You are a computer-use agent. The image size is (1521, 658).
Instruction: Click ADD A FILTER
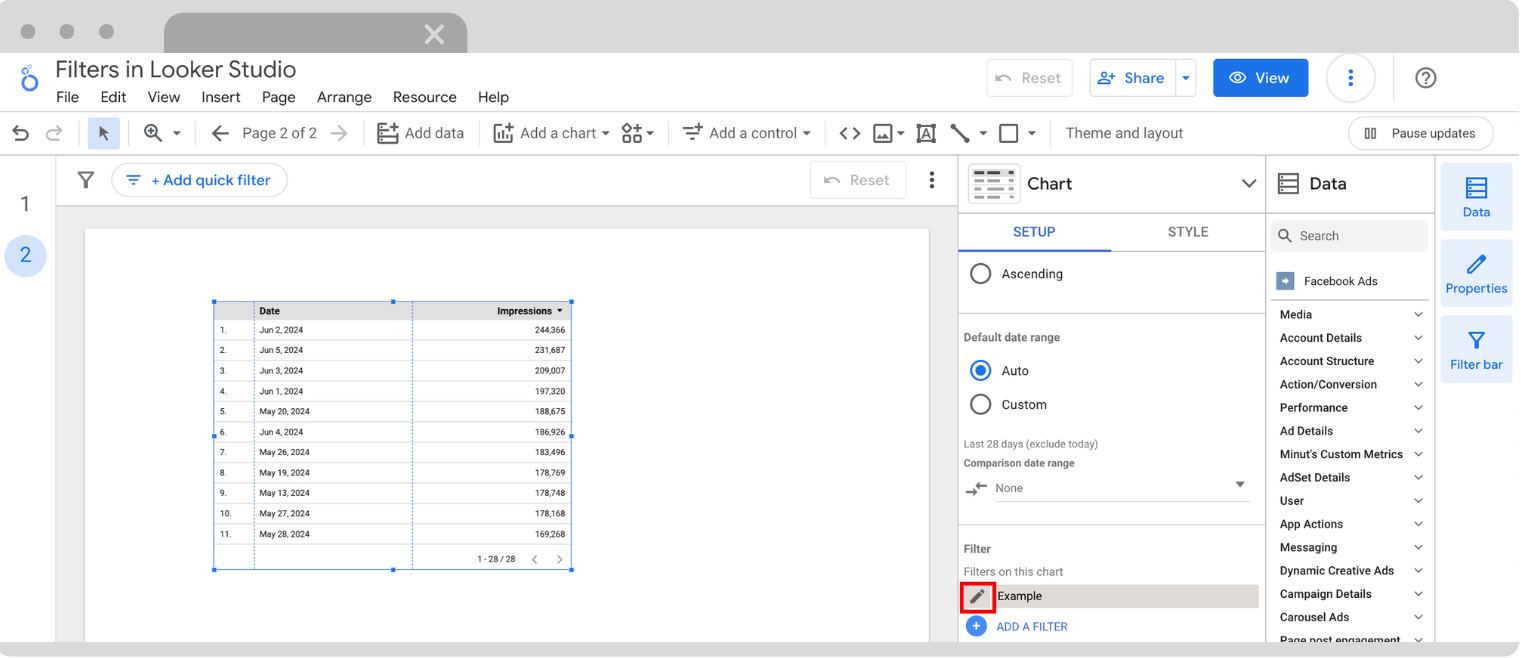point(1031,626)
